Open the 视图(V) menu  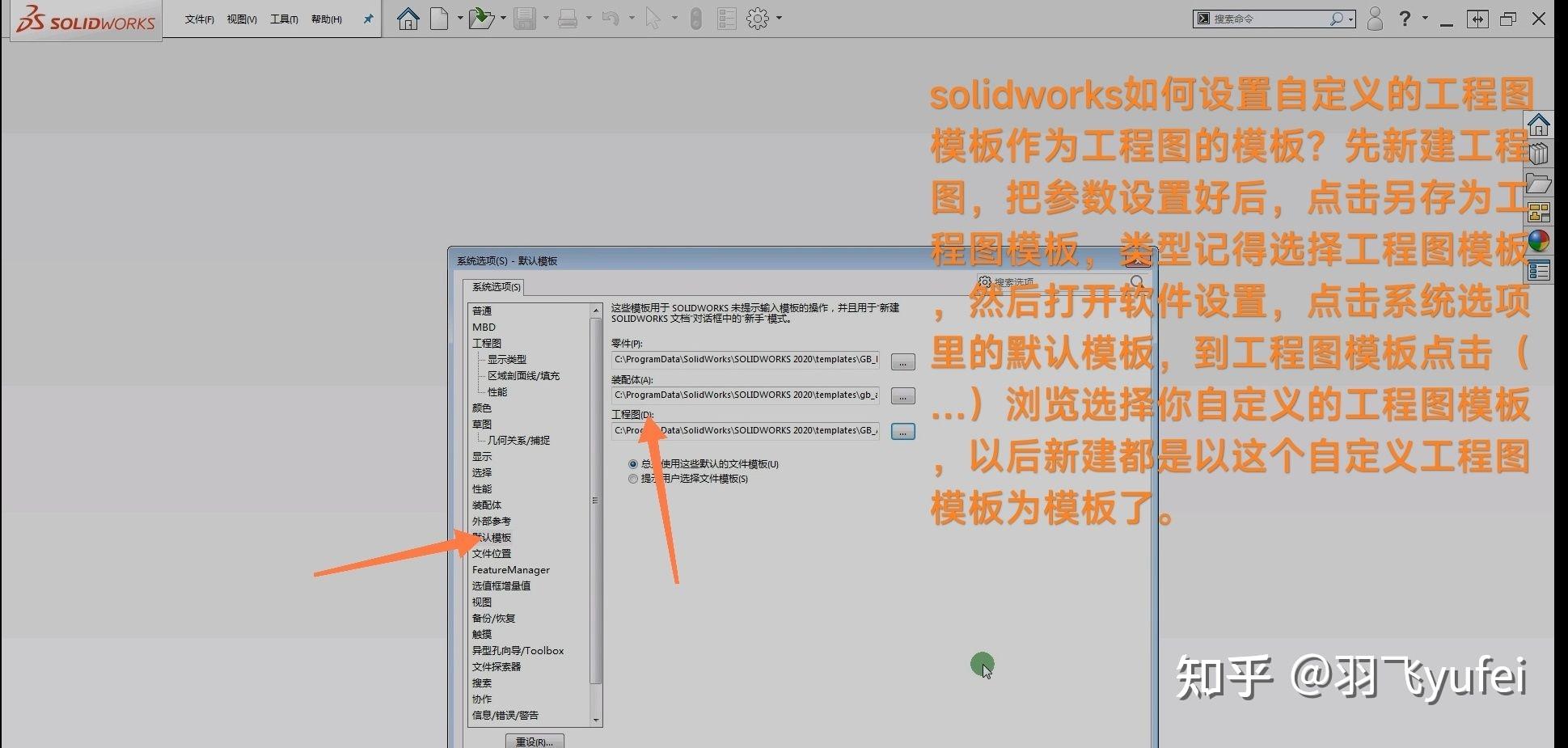[x=241, y=19]
